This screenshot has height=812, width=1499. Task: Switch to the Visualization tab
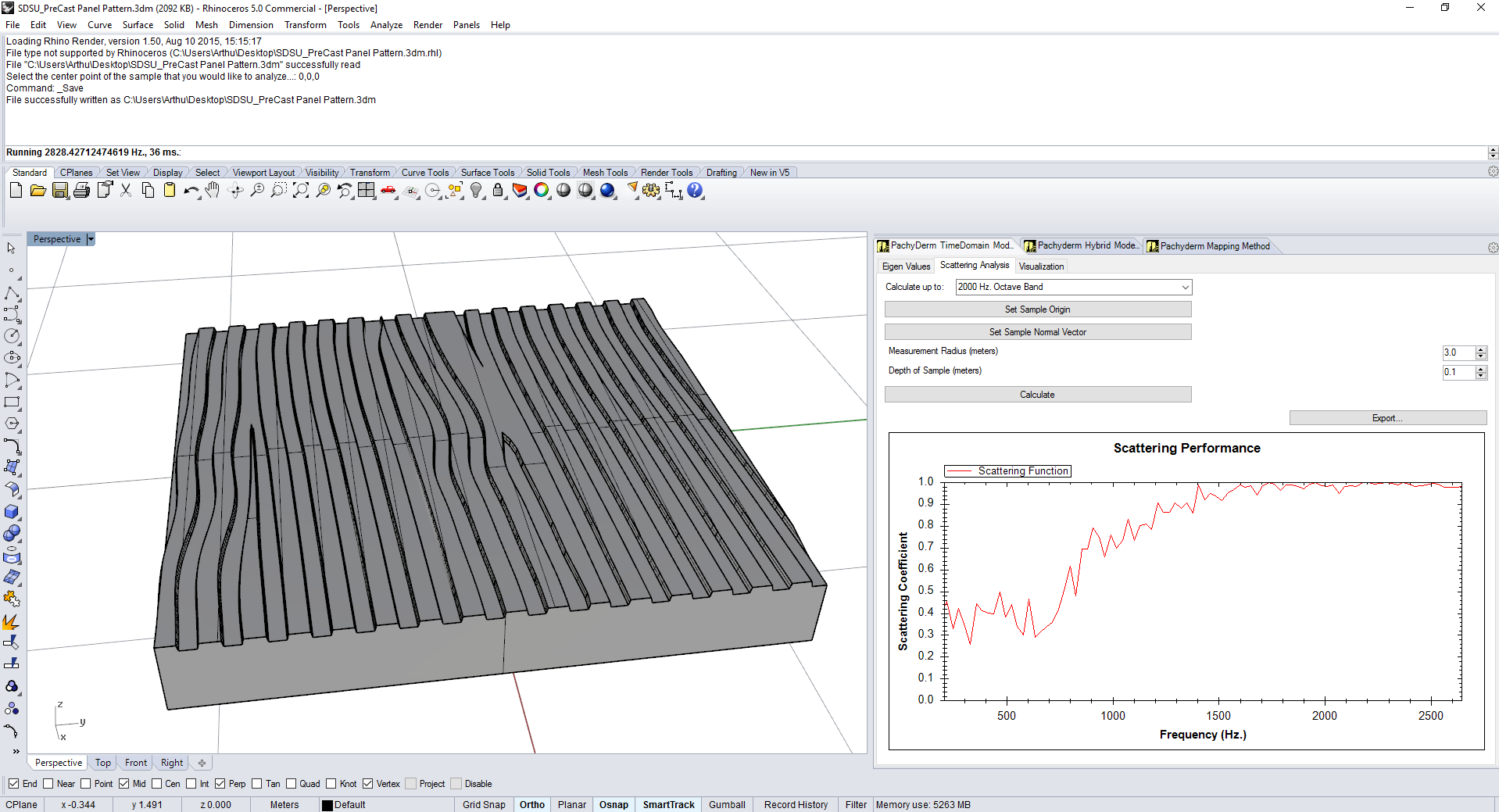click(1041, 266)
